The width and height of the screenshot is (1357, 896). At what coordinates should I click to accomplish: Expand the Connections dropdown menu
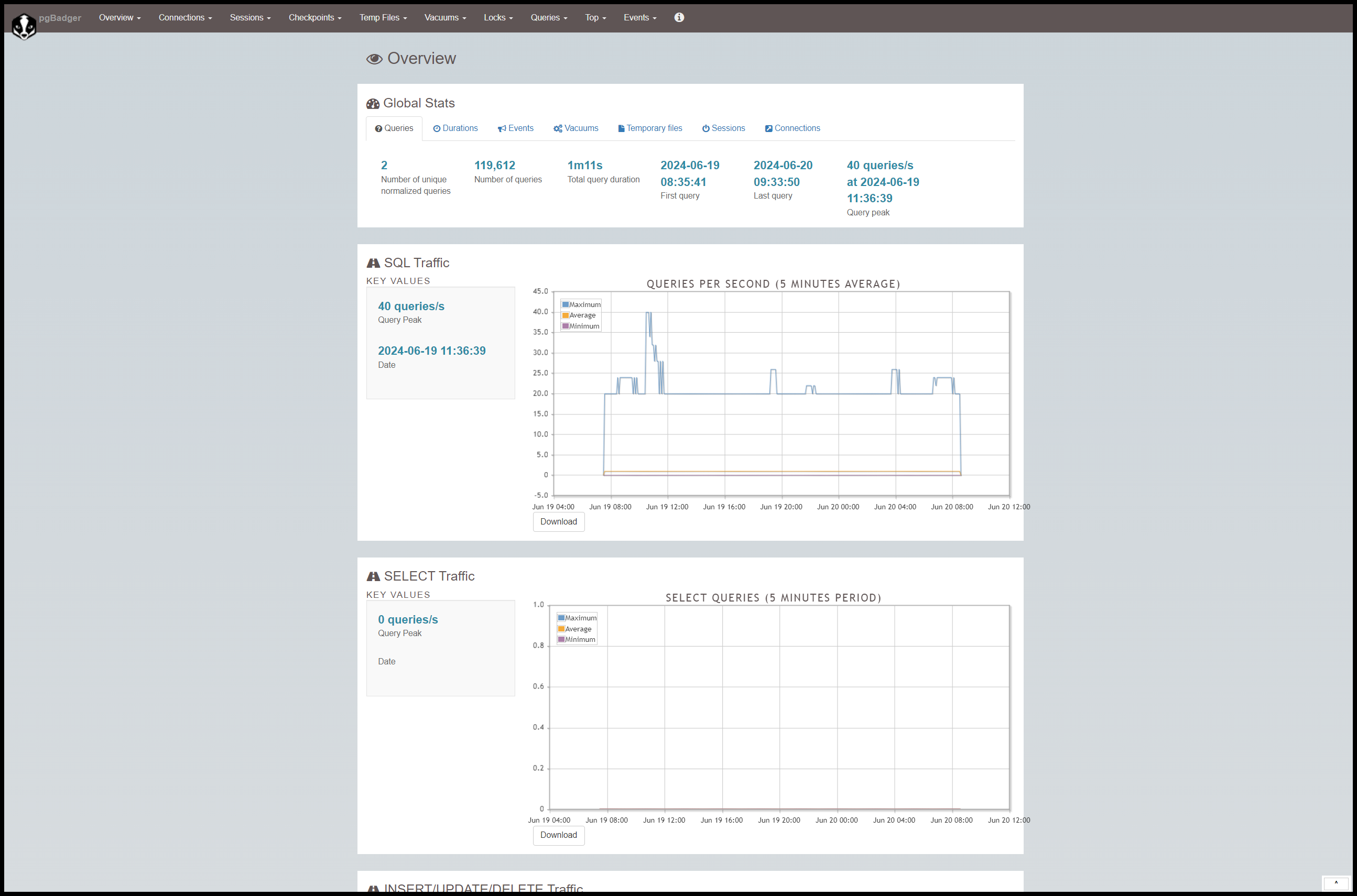(184, 18)
